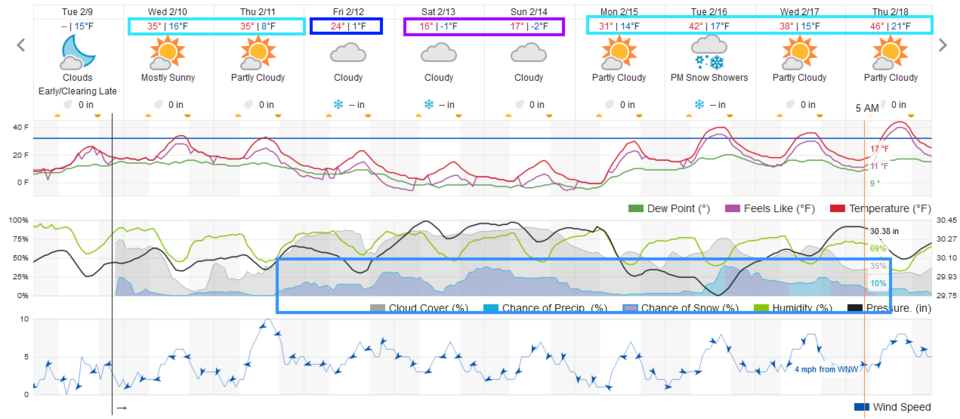
Task: Open the Tue 2/16 day header
Action: tap(709, 12)
